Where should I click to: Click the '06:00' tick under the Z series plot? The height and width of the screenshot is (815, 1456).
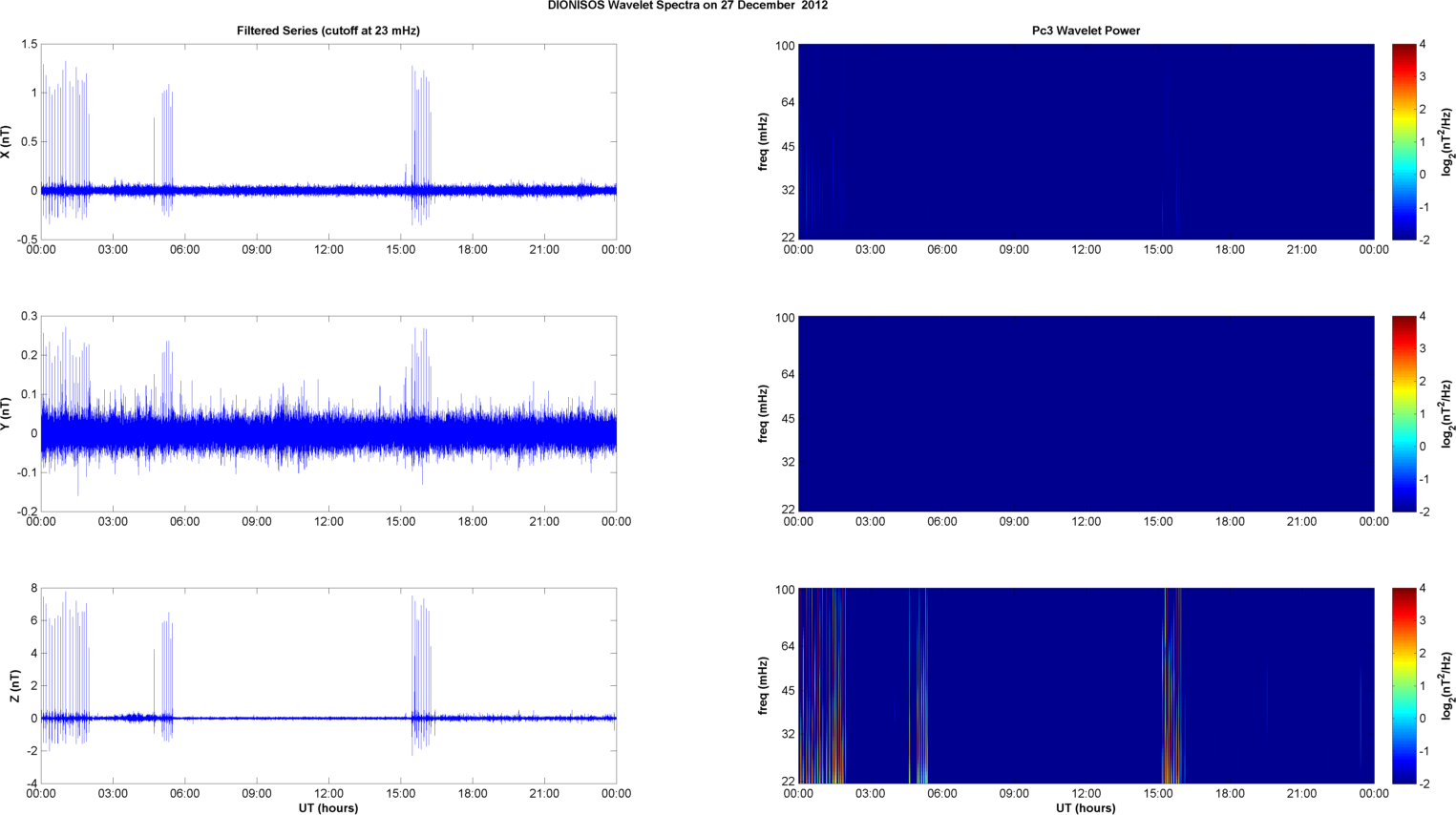pos(185,794)
